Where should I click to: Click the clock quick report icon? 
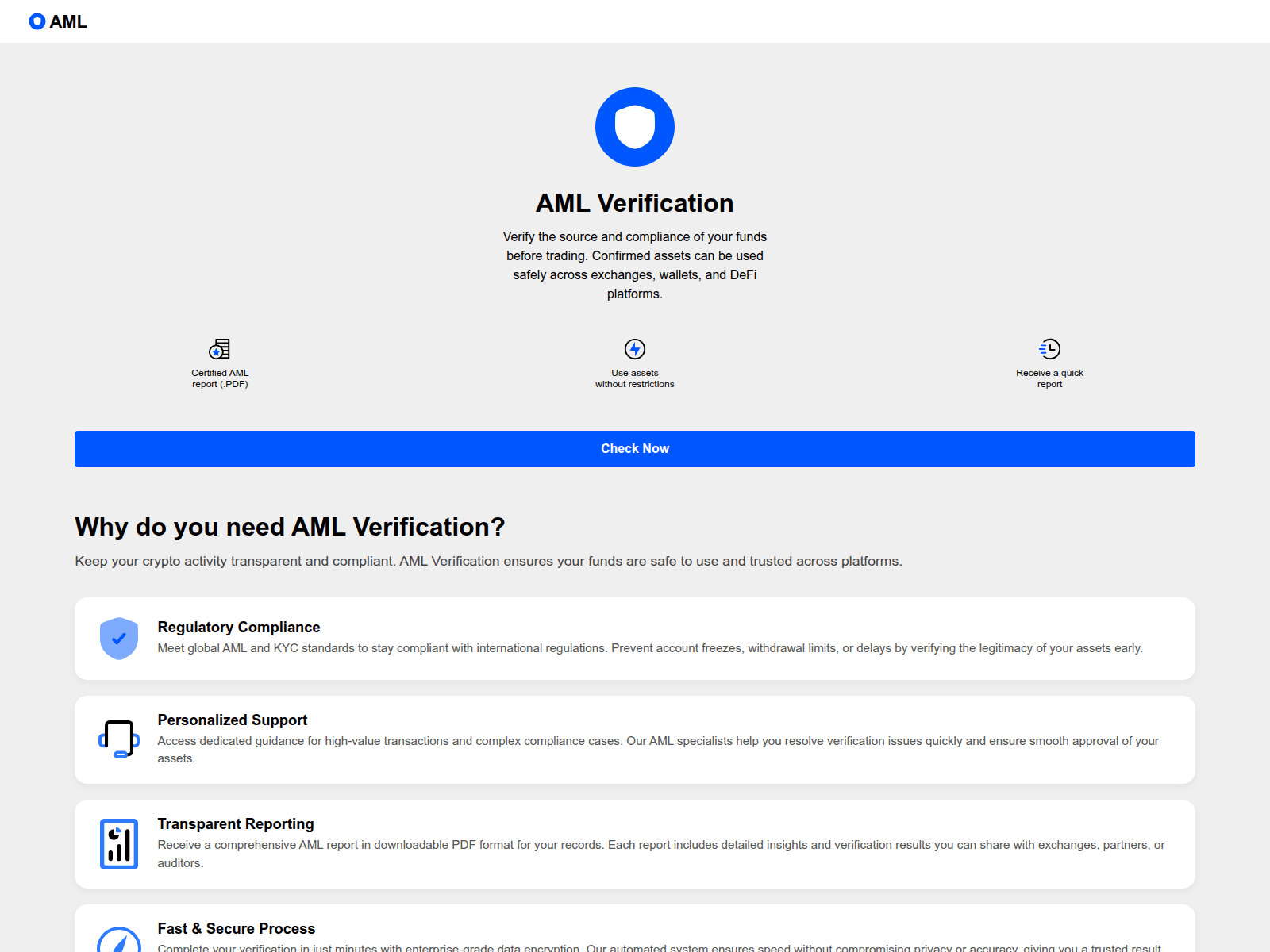tap(1049, 349)
